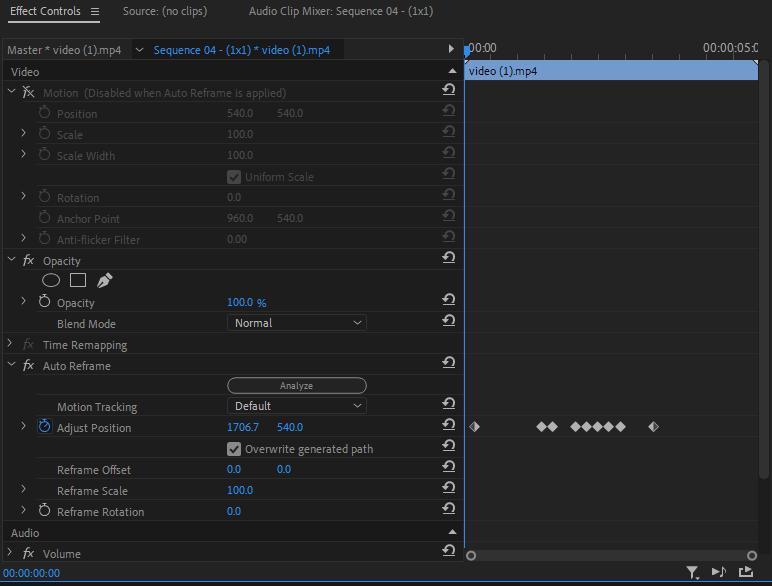Select the last Adjust Position keyframe
Viewport: 772px width, 586px height.
pos(653,427)
